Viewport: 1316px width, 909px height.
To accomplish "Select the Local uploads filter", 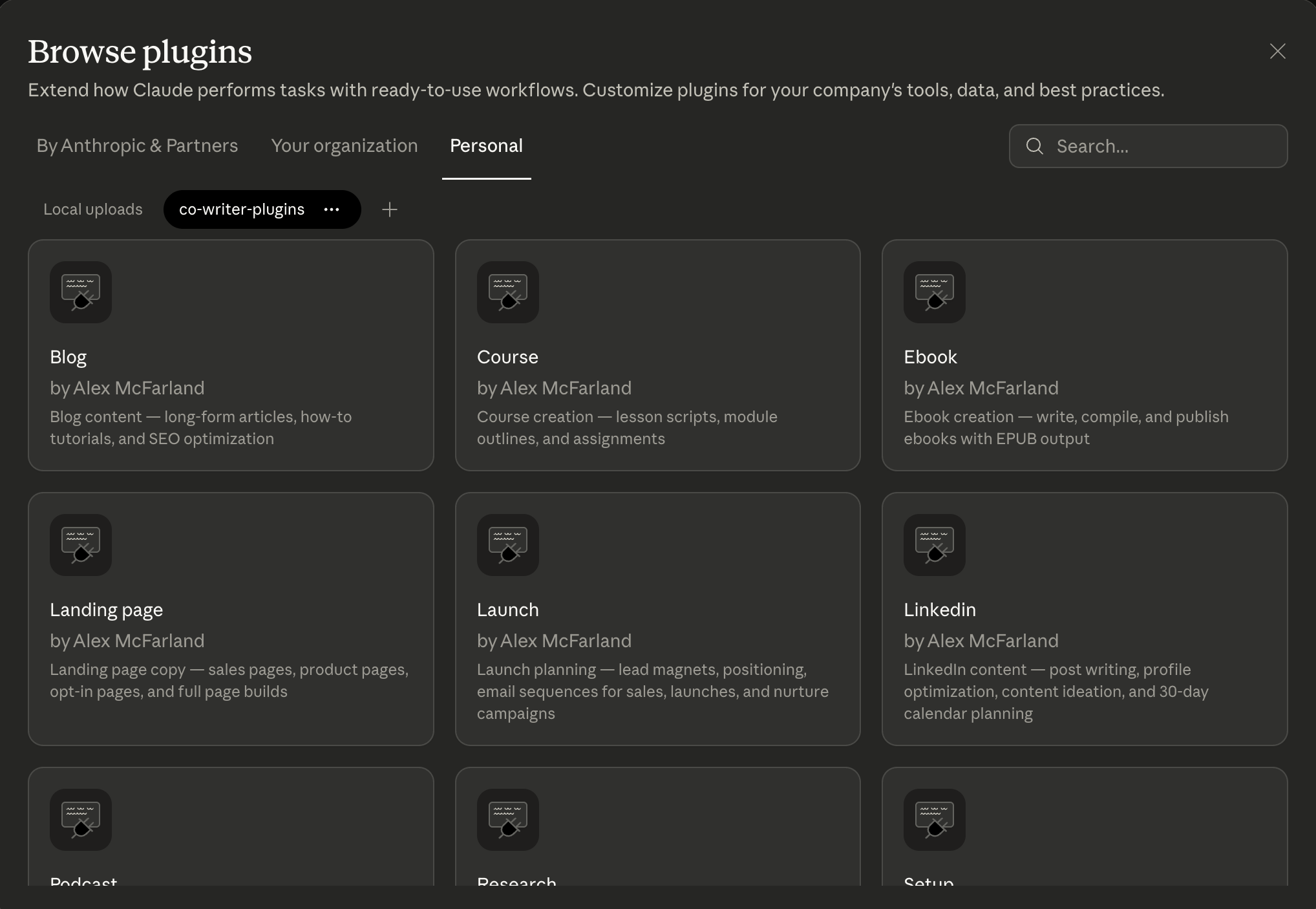I will pyautogui.click(x=93, y=209).
